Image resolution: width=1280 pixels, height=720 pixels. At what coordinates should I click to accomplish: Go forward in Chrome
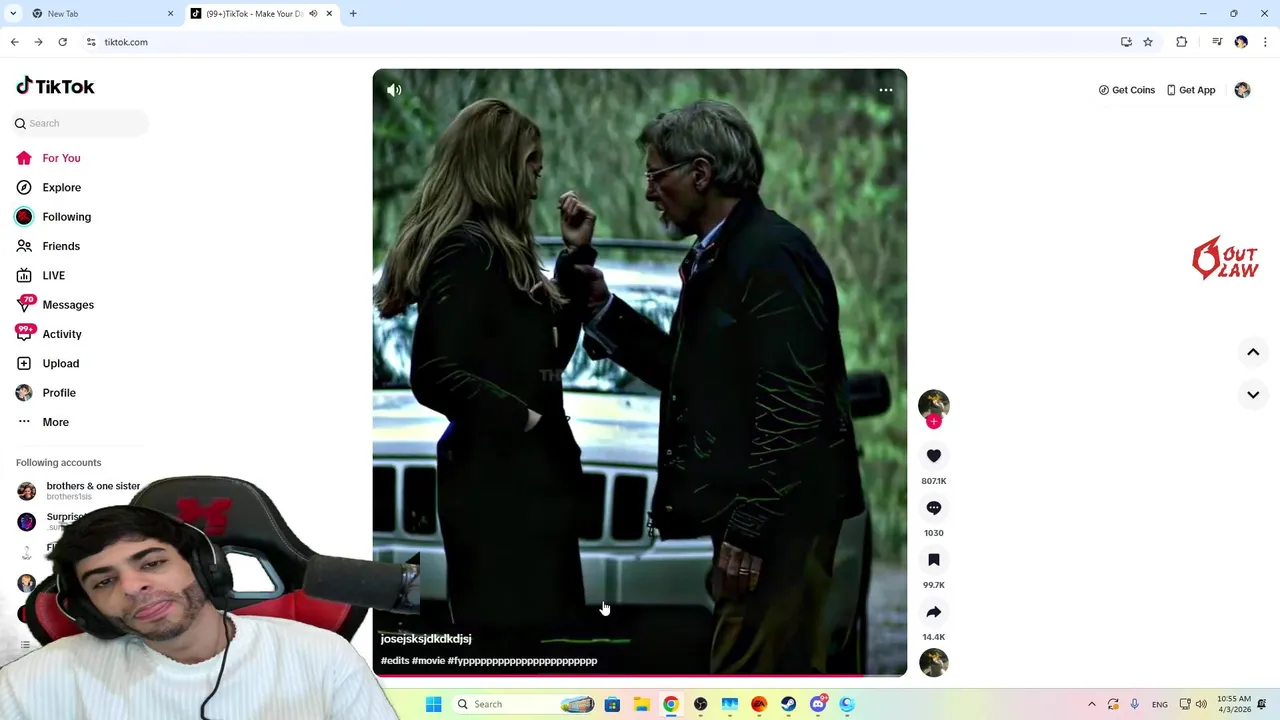(x=38, y=42)
